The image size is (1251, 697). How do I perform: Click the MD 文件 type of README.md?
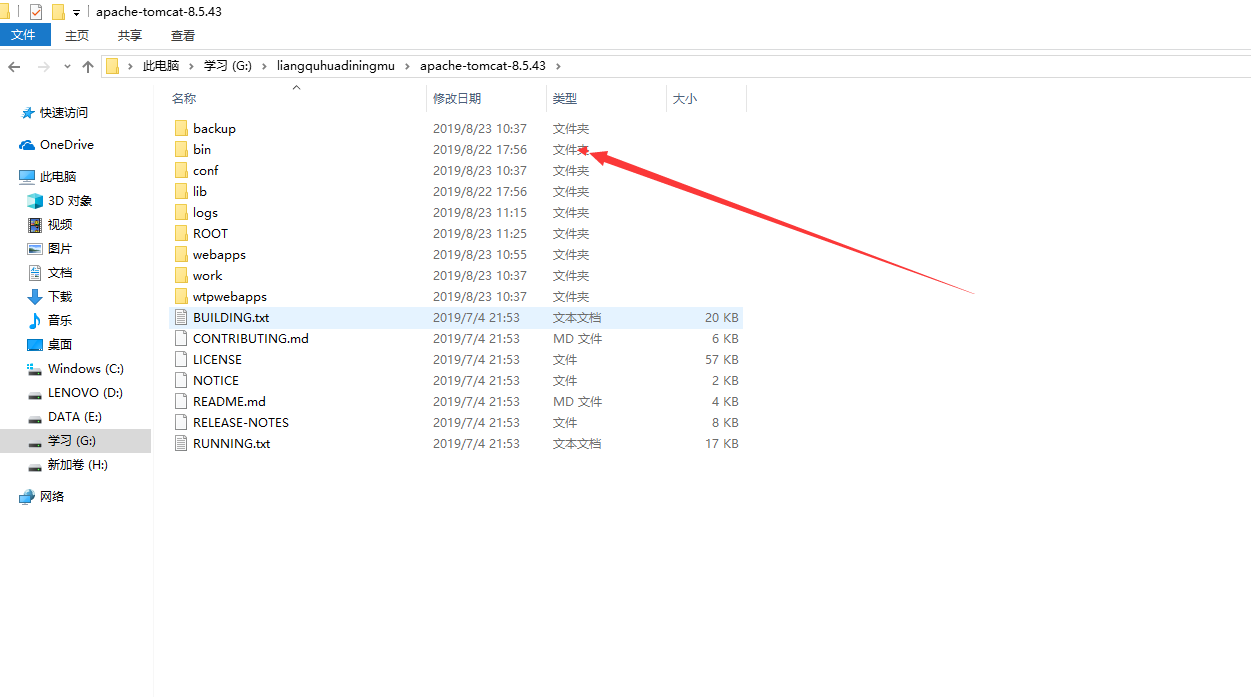(x=578, y=401)
